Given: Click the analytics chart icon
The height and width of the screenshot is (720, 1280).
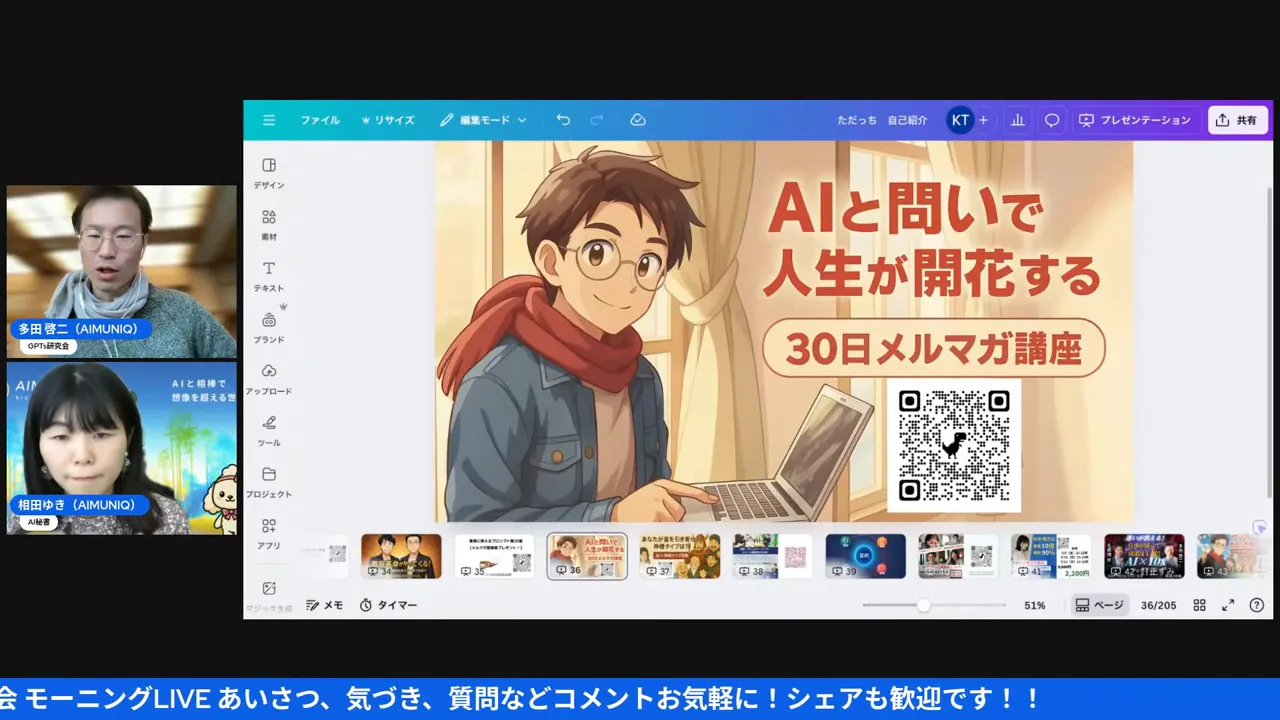Looking at the screenshot, I should point(1018,120).
